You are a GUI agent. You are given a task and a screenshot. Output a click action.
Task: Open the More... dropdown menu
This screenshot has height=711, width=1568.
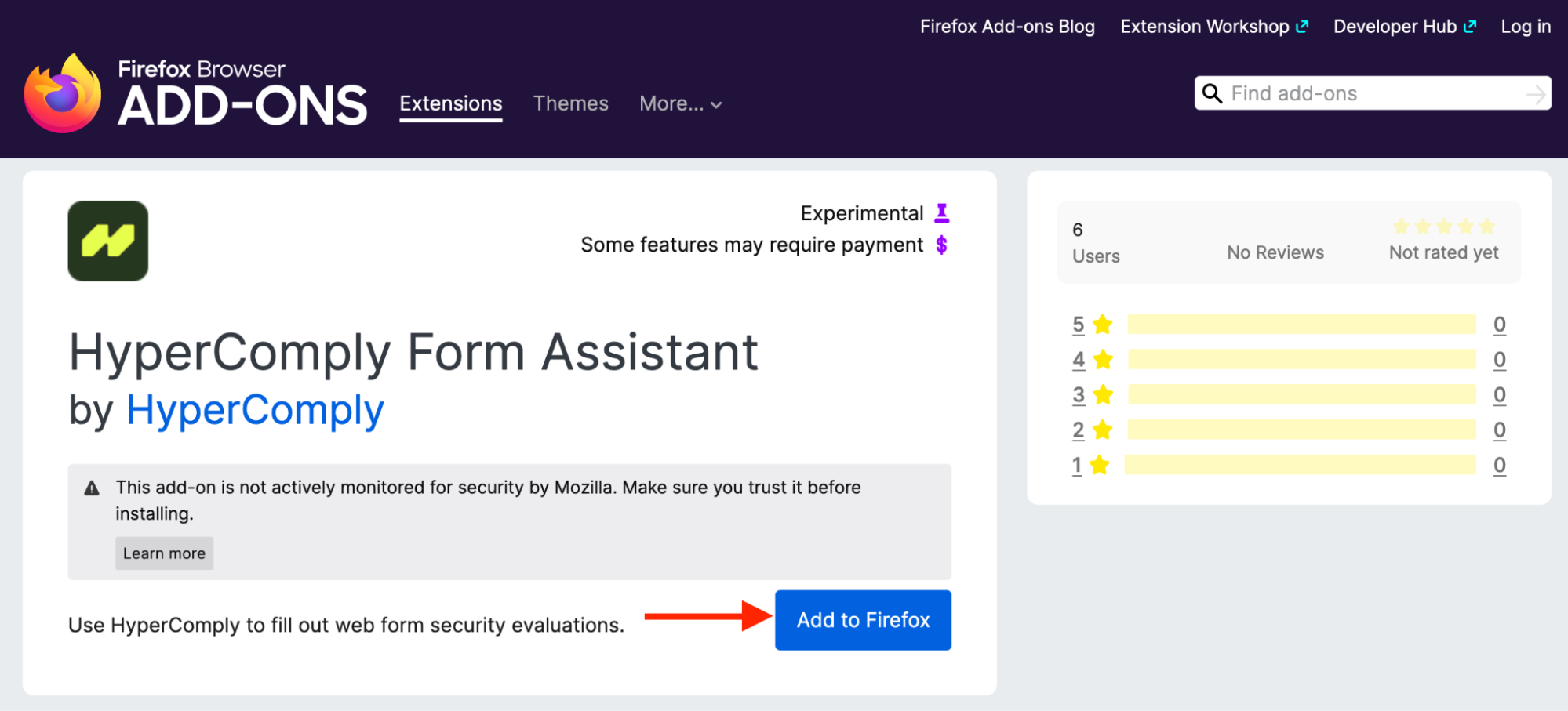point(680,103)
